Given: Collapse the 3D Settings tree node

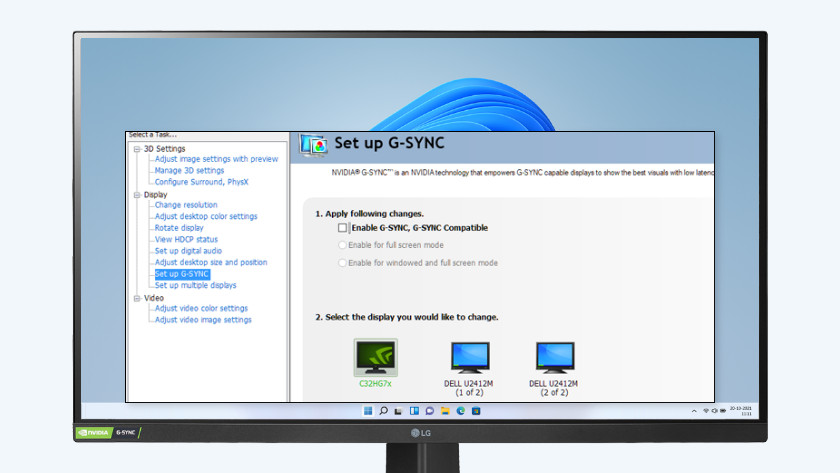Looking at the screenshot, I should (x=136, y=148).
